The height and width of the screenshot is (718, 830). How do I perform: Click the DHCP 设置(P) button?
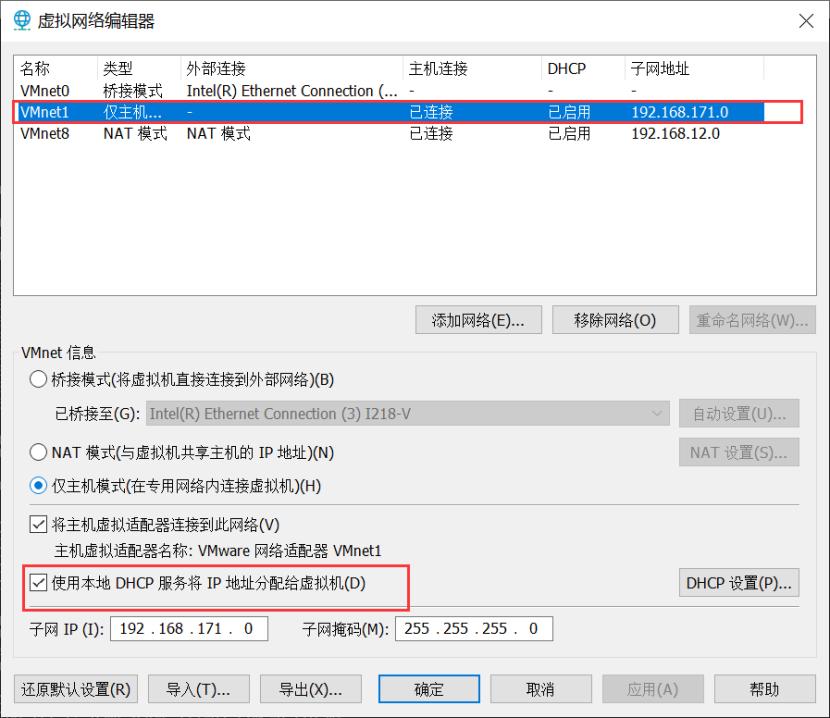coord(739,583)
